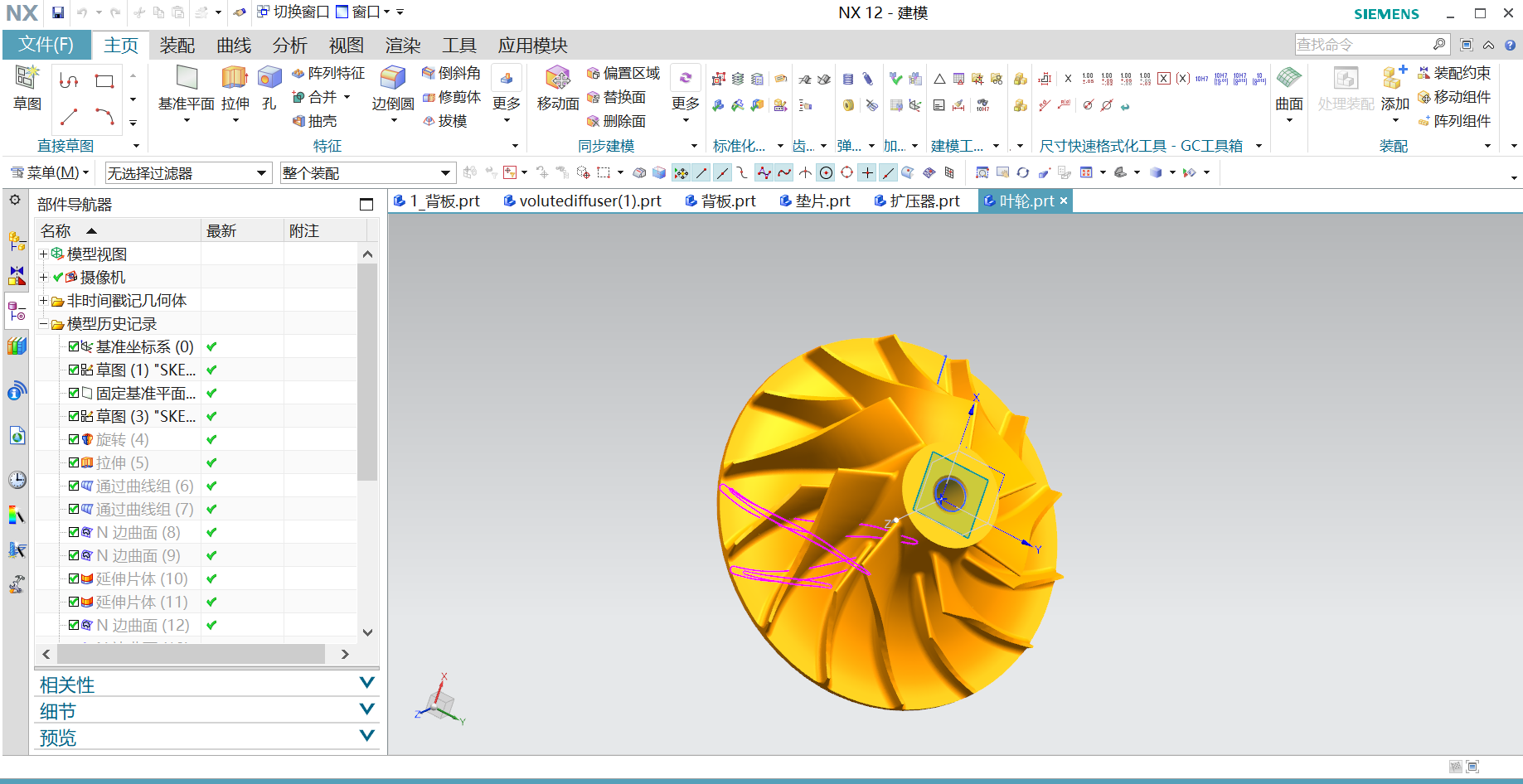Viewport: 1523px width, 784px height.
Task: Click the Surface (曲面) gallery icon
Action: (x=1288, y=78)
